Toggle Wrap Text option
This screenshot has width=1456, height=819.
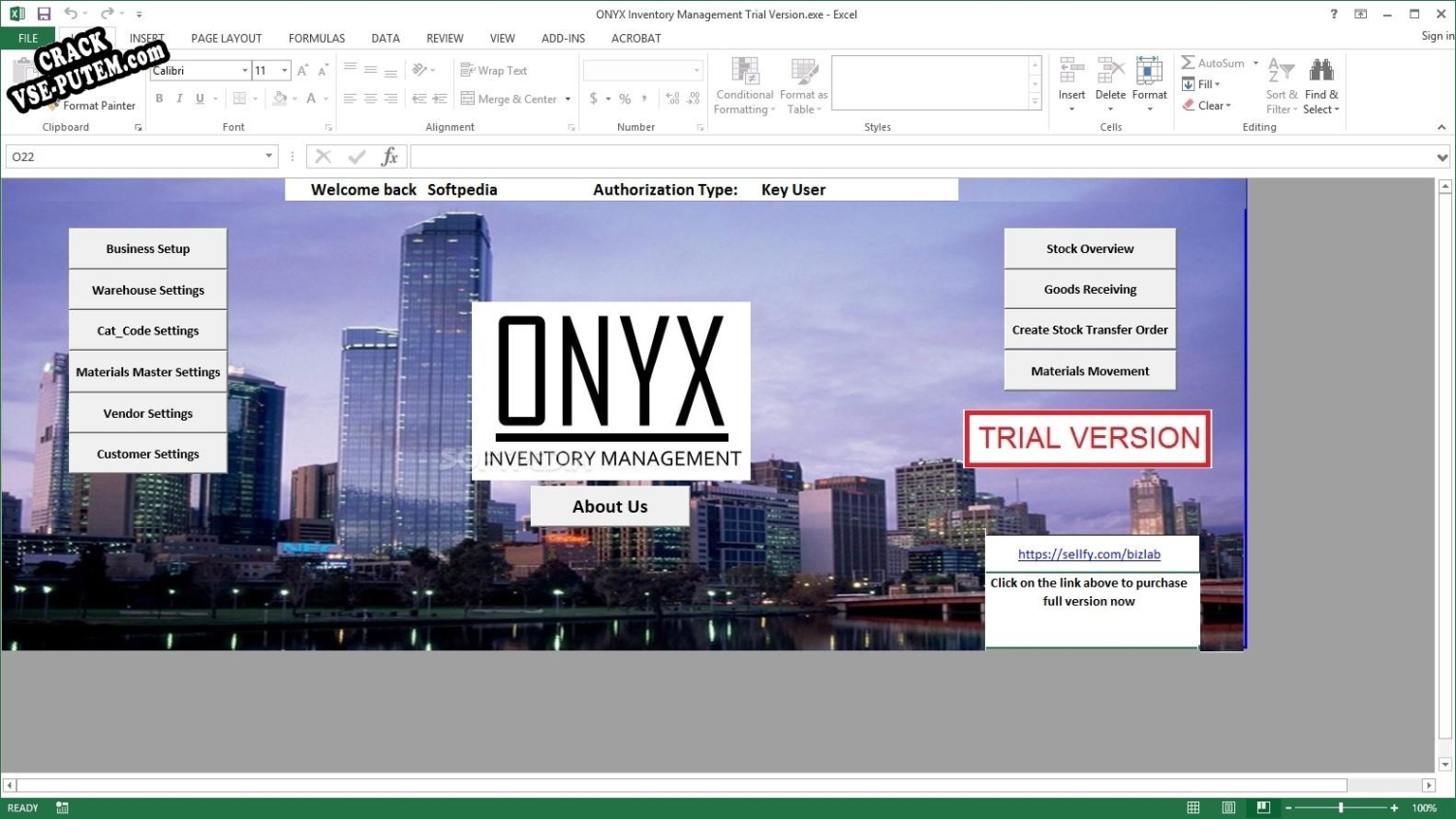(x=493, y=71)
